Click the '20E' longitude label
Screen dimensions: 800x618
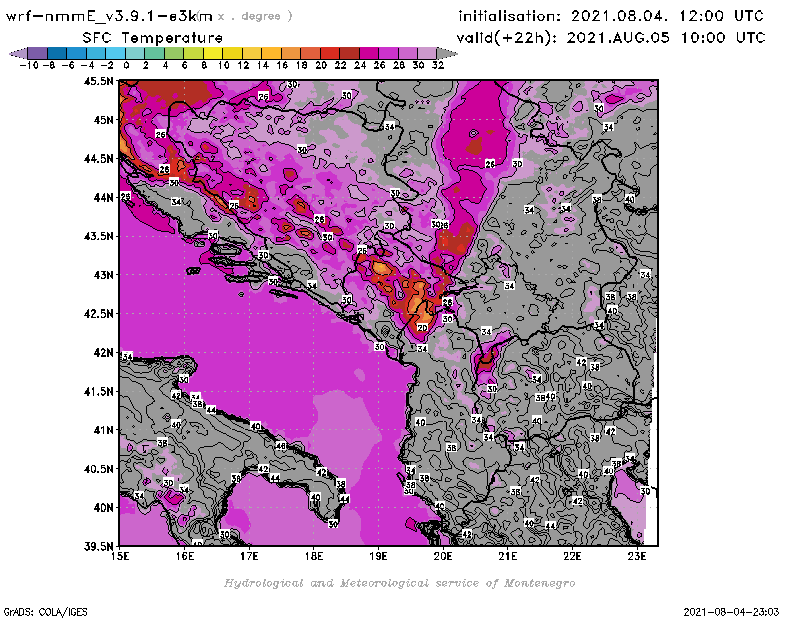click(443, 556)
